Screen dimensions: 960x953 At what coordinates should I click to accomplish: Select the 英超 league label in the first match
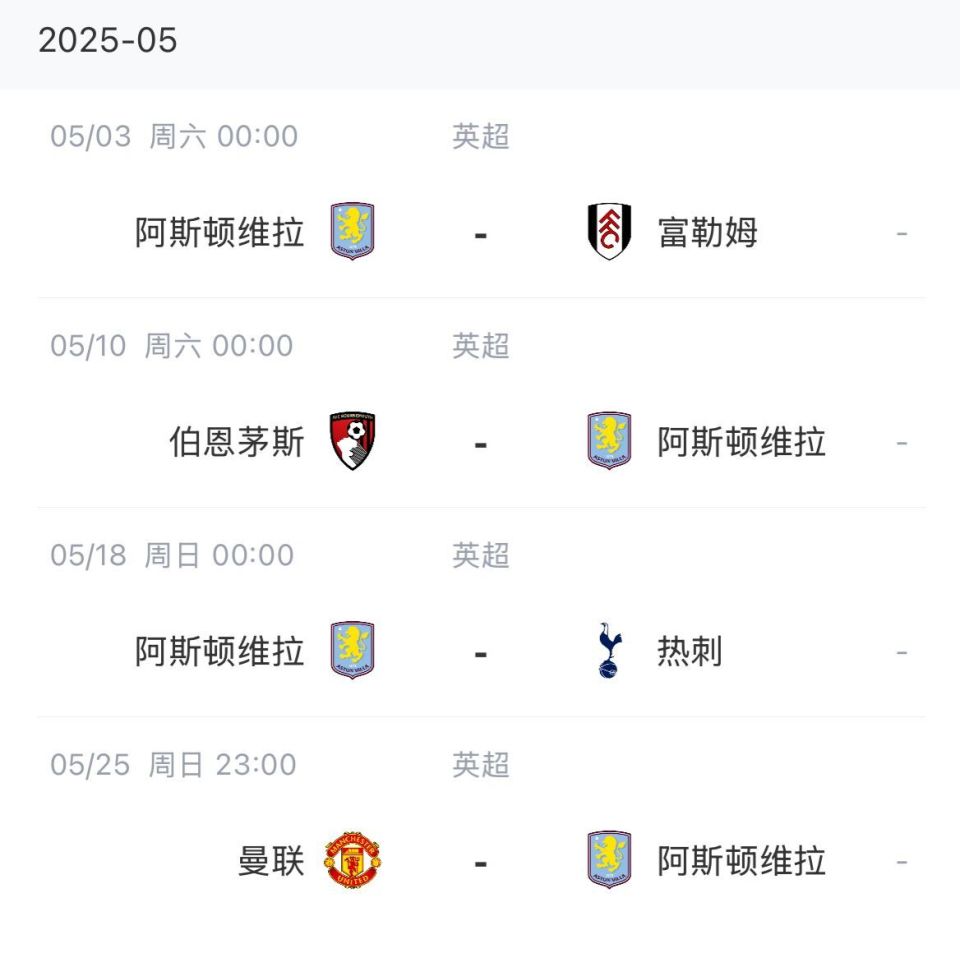pyautogui.click(x=480, y=138)
